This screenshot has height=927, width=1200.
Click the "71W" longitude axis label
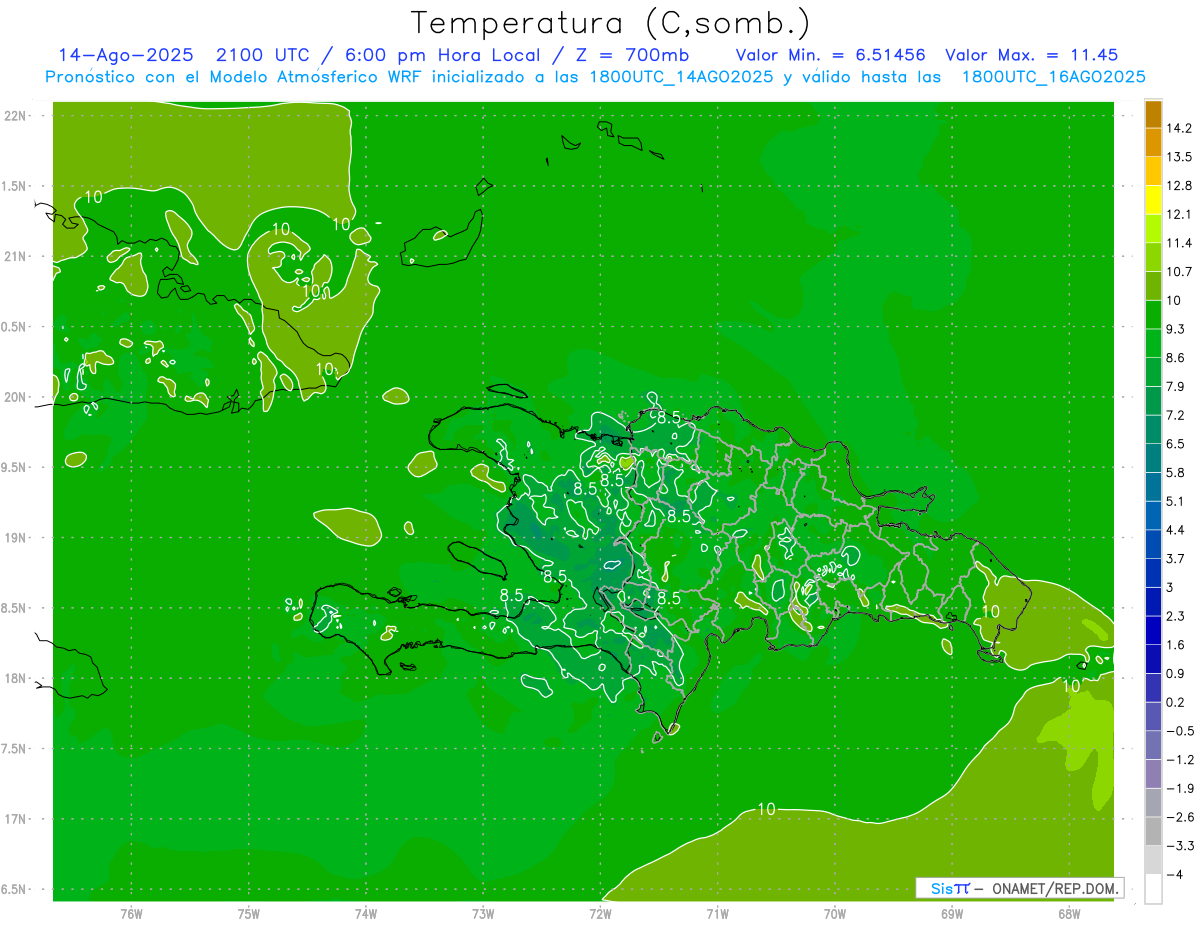(x=717, y=913)
